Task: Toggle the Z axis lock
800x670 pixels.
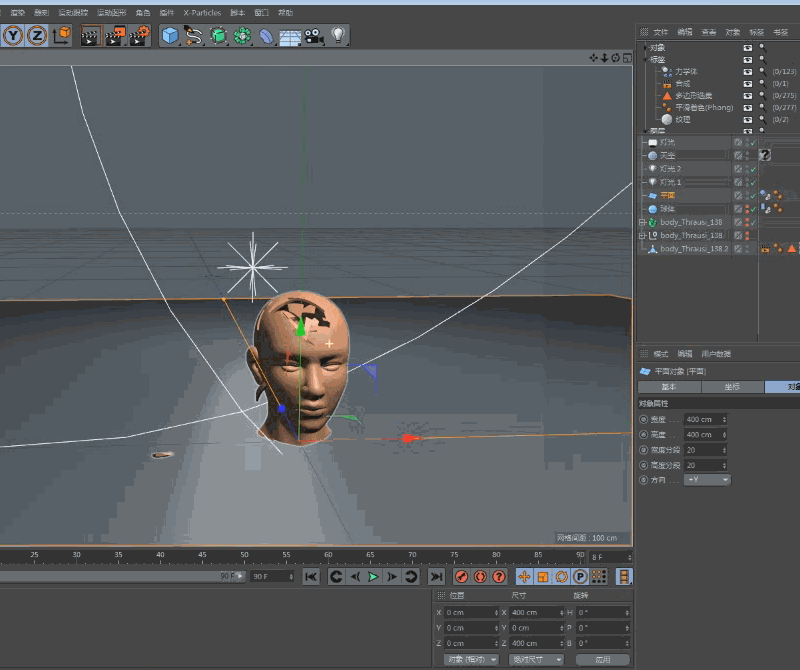Action: 37,36
